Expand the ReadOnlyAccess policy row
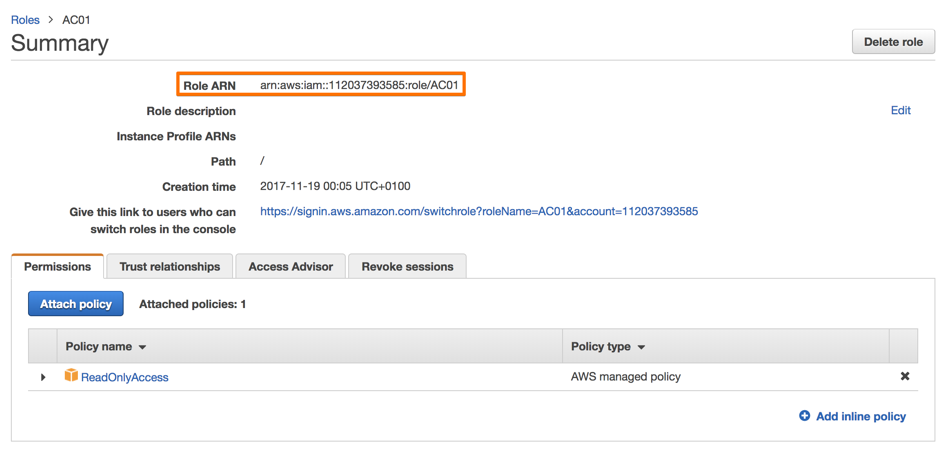The width and height of the screenshot is (943, 450). (x=43, y=377)
